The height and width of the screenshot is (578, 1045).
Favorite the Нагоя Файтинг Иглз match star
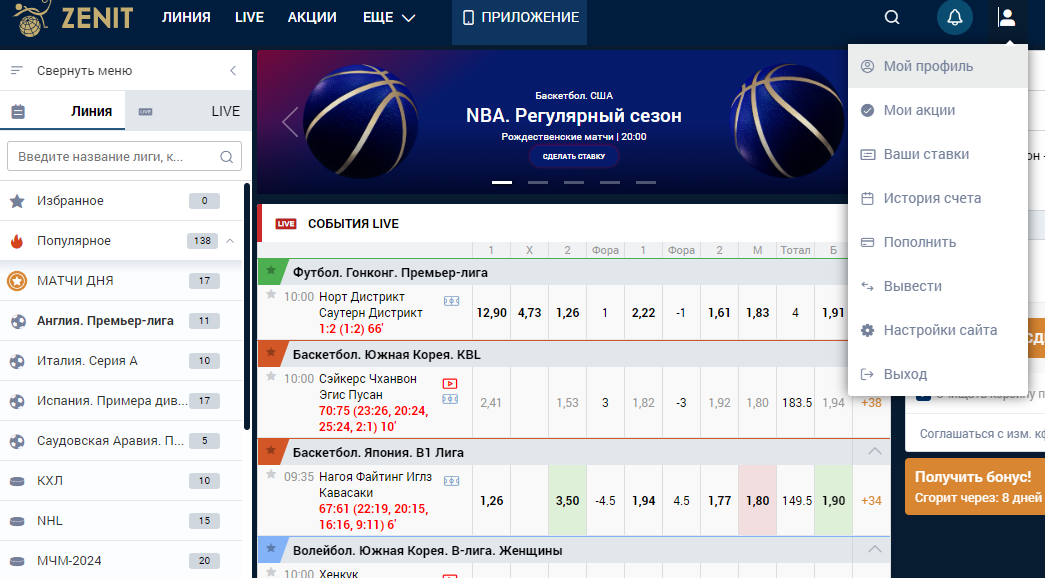pyautogui.click(x=271, y=474)
